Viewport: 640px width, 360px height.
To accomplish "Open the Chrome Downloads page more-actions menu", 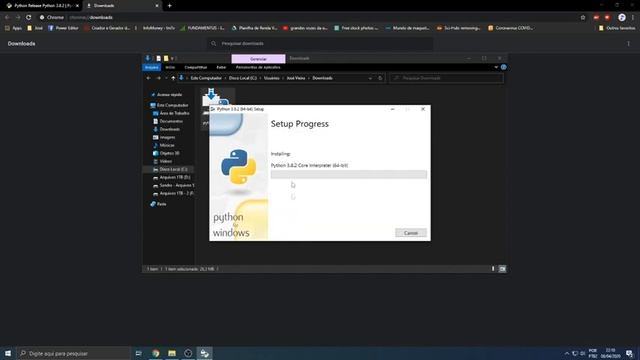I will 629,44.
